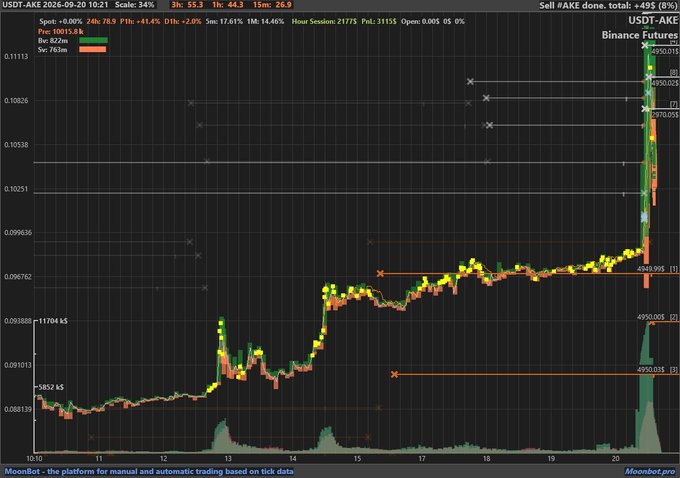Click the 0.099636 price axis label
The height and width of the screenshot is (478, 680).
point(18,232)
